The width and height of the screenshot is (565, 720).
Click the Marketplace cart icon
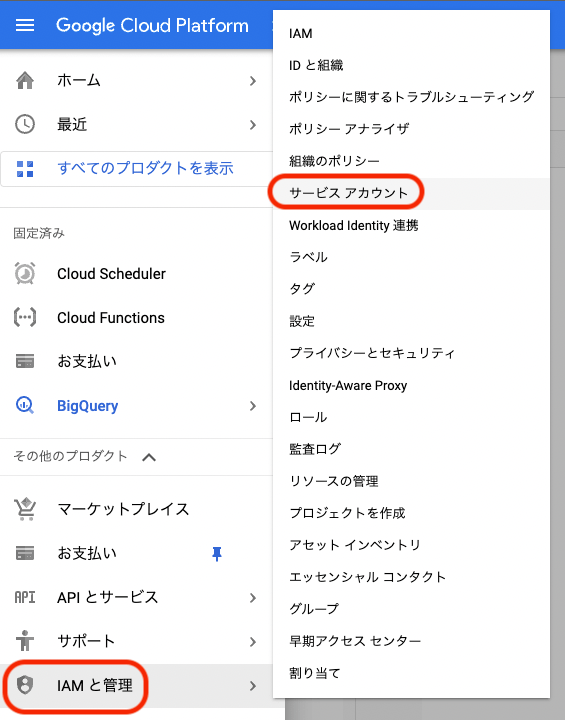[25, 509]
